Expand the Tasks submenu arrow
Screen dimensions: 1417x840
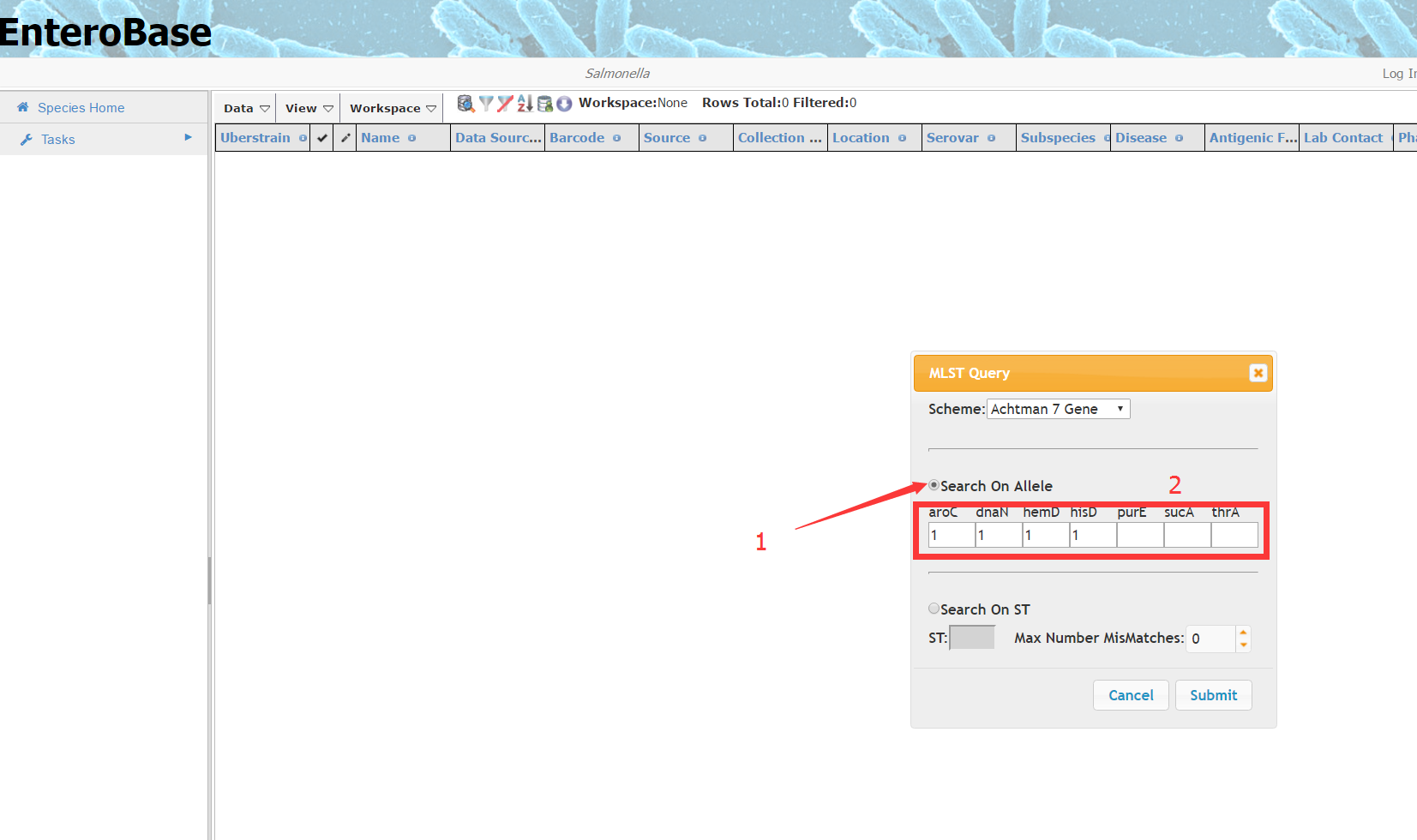pos(188,137)
